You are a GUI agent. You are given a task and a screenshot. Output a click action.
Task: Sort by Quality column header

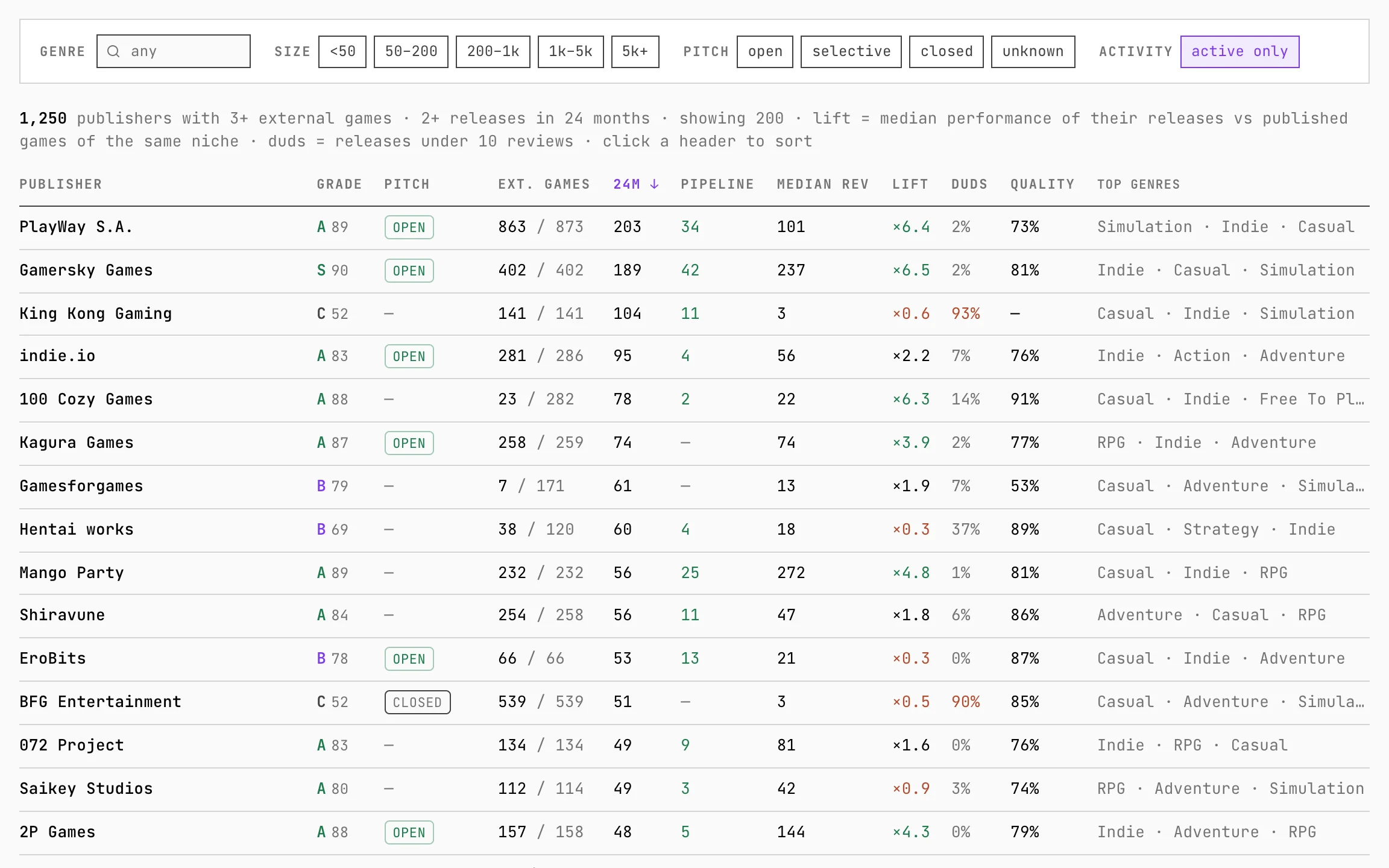[1042, 184]
